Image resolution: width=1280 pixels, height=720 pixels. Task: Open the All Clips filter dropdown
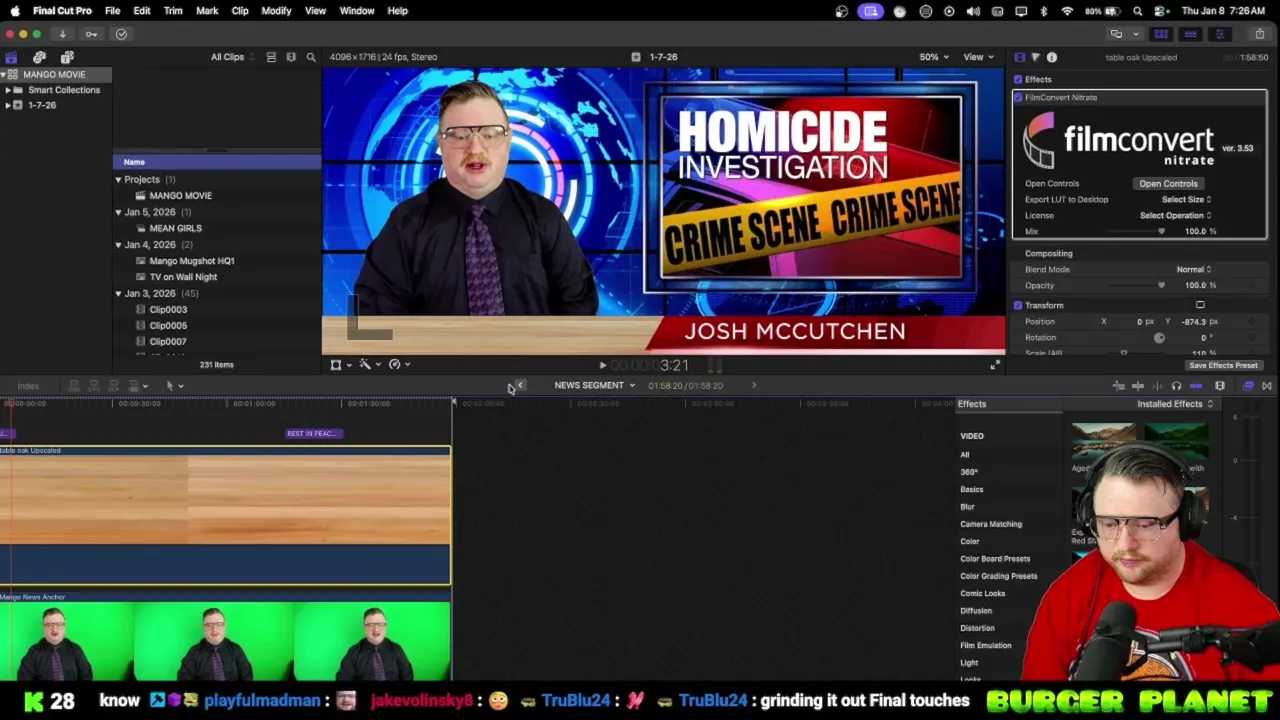coord(232,57)
